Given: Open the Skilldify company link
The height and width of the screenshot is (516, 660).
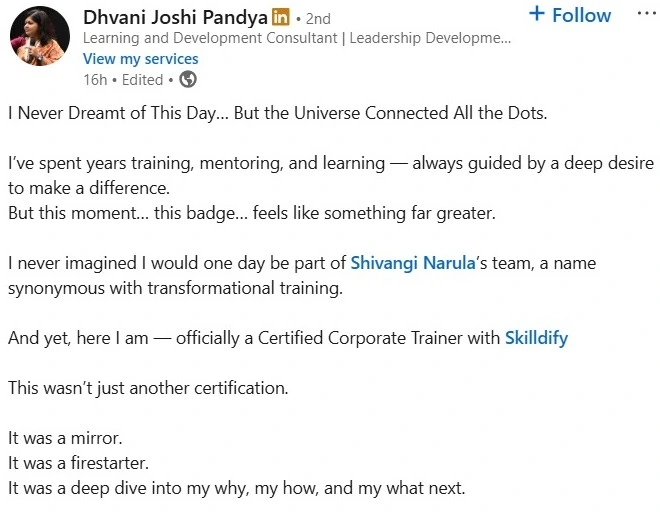Looking at the screenshot, I should click(x=536, y=338).
